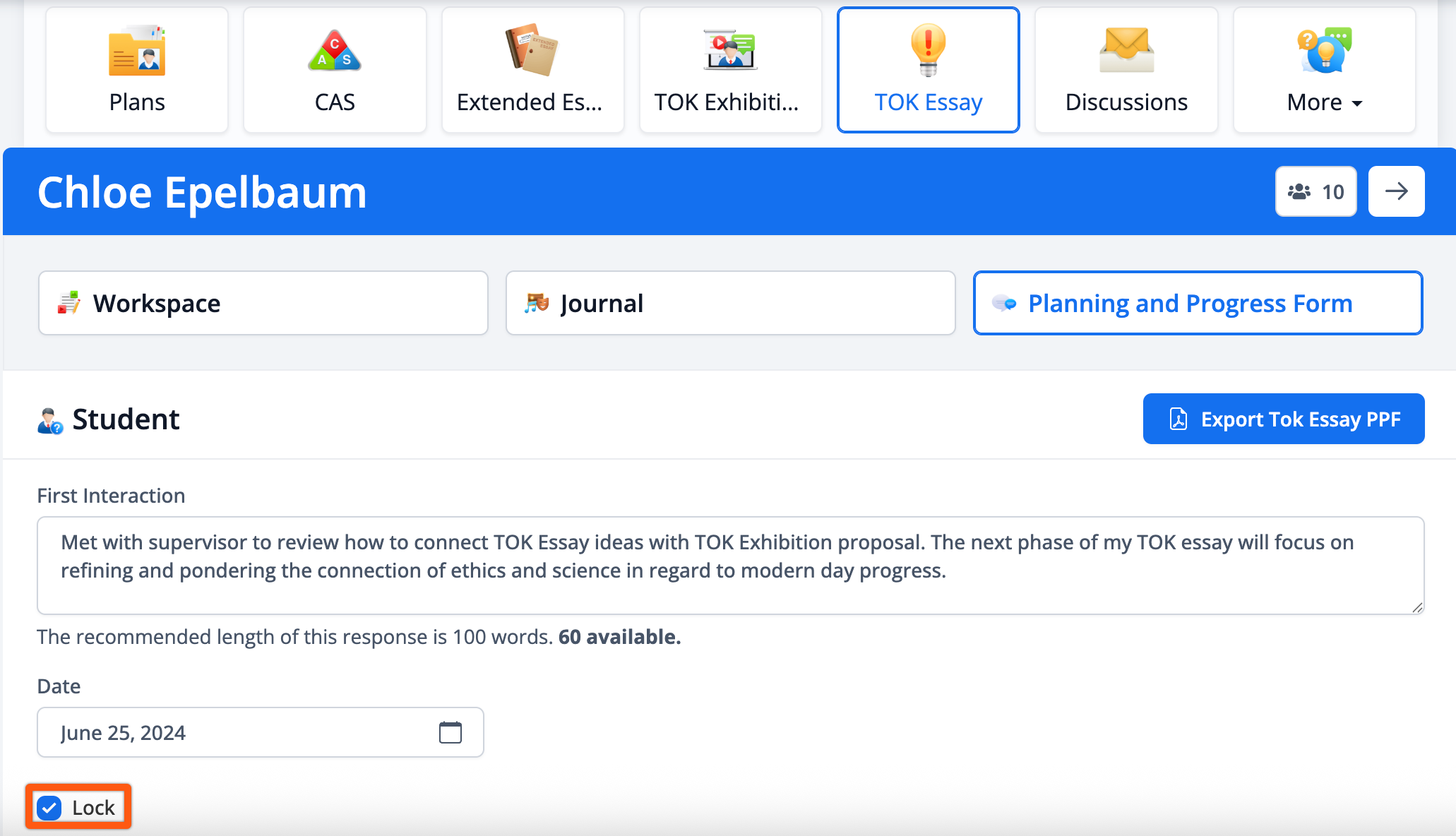Image resolution: width=1456 pixels, height=836 pixels.
Task: Click the Student section person icon
Action: pyautogui.click(x=49, y=420)
